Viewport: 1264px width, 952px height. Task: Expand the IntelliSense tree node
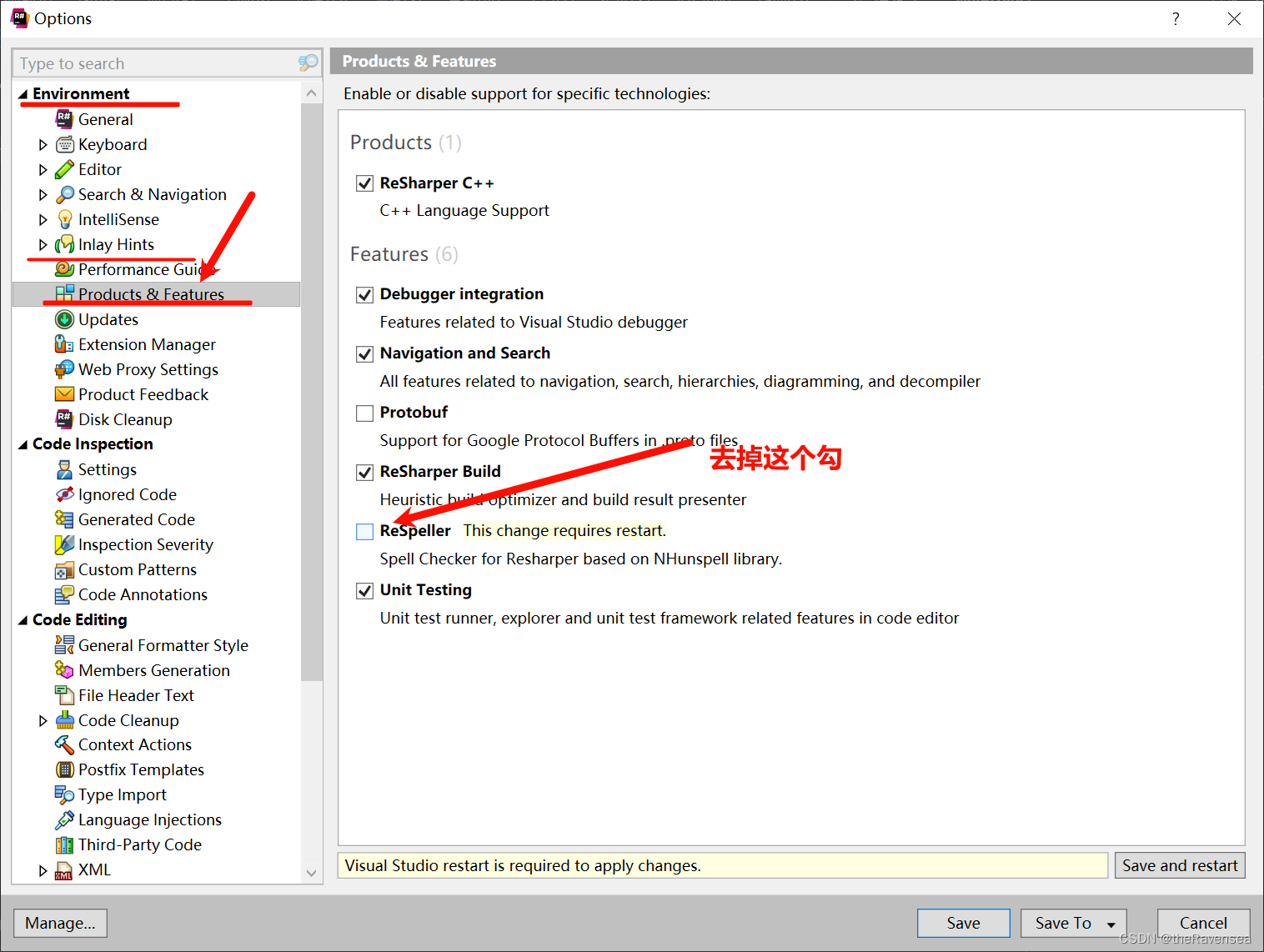(x=43, y=219)
